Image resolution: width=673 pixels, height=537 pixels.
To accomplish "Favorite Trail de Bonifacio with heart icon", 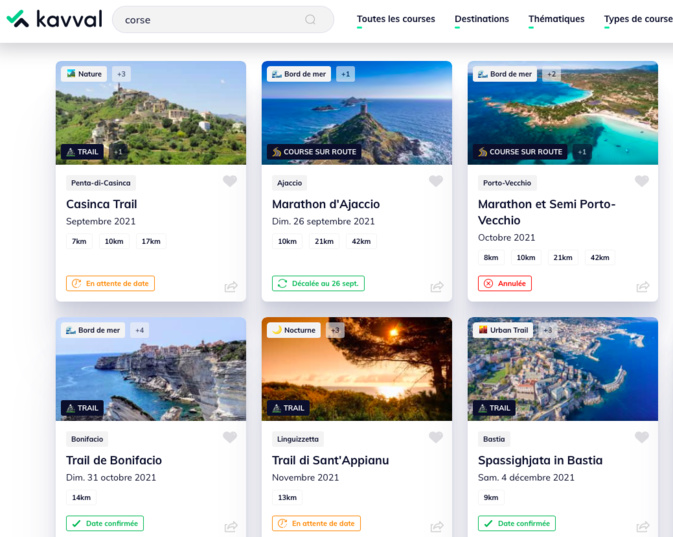I will [x=230, y=437].
